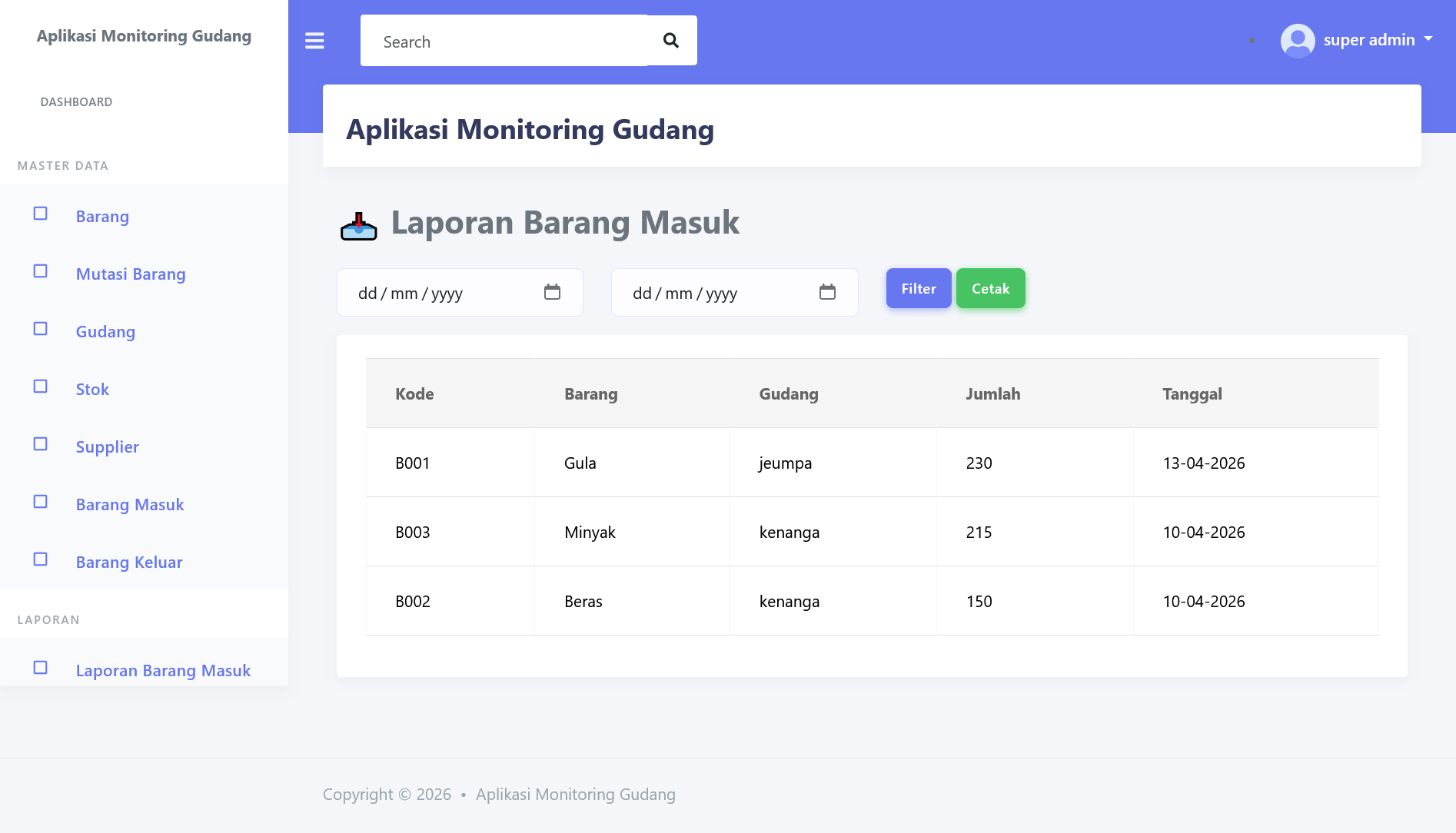Click the Aplikasi Monitoring Gudang sidebar brand
Screen dimensions: 1456x833
(x=144, y=36)
